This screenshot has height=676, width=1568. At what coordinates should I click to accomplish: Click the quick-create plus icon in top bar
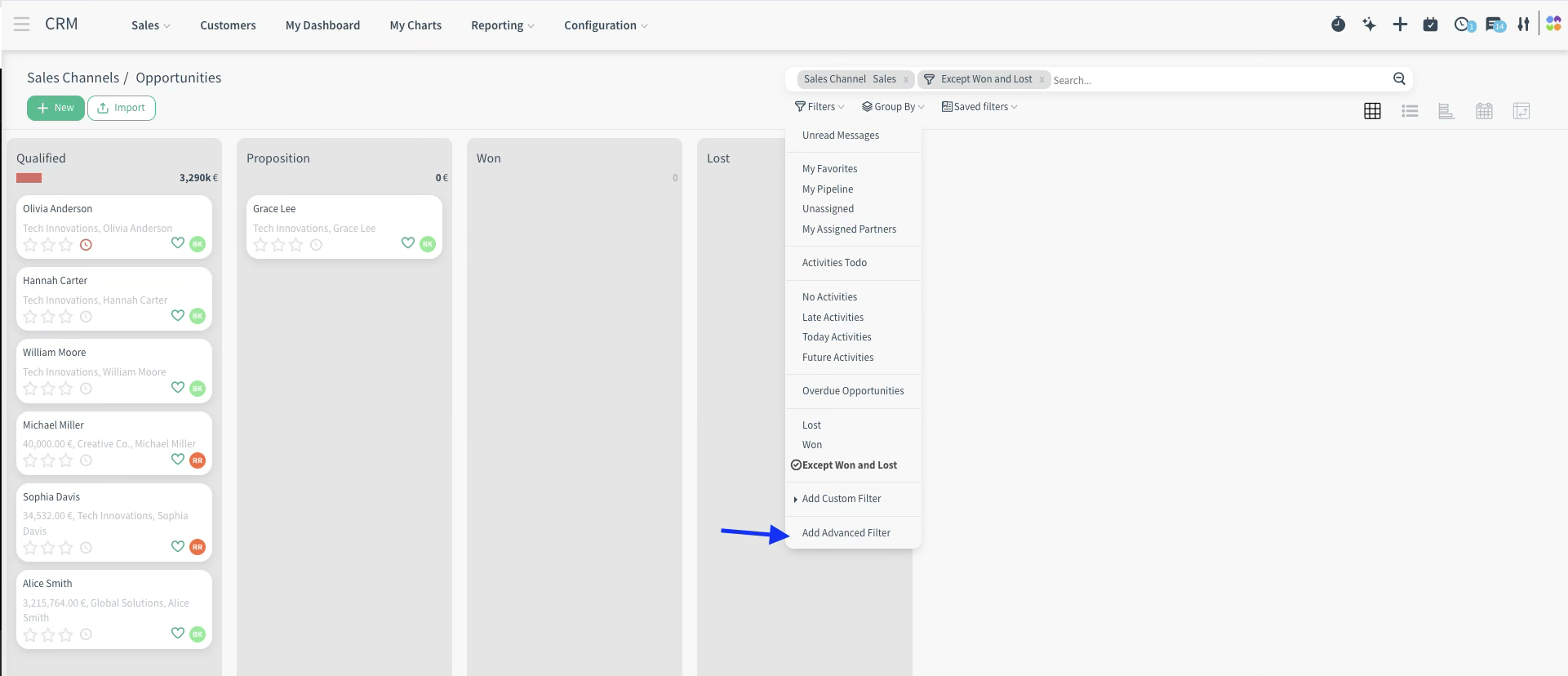[1400, 24]
